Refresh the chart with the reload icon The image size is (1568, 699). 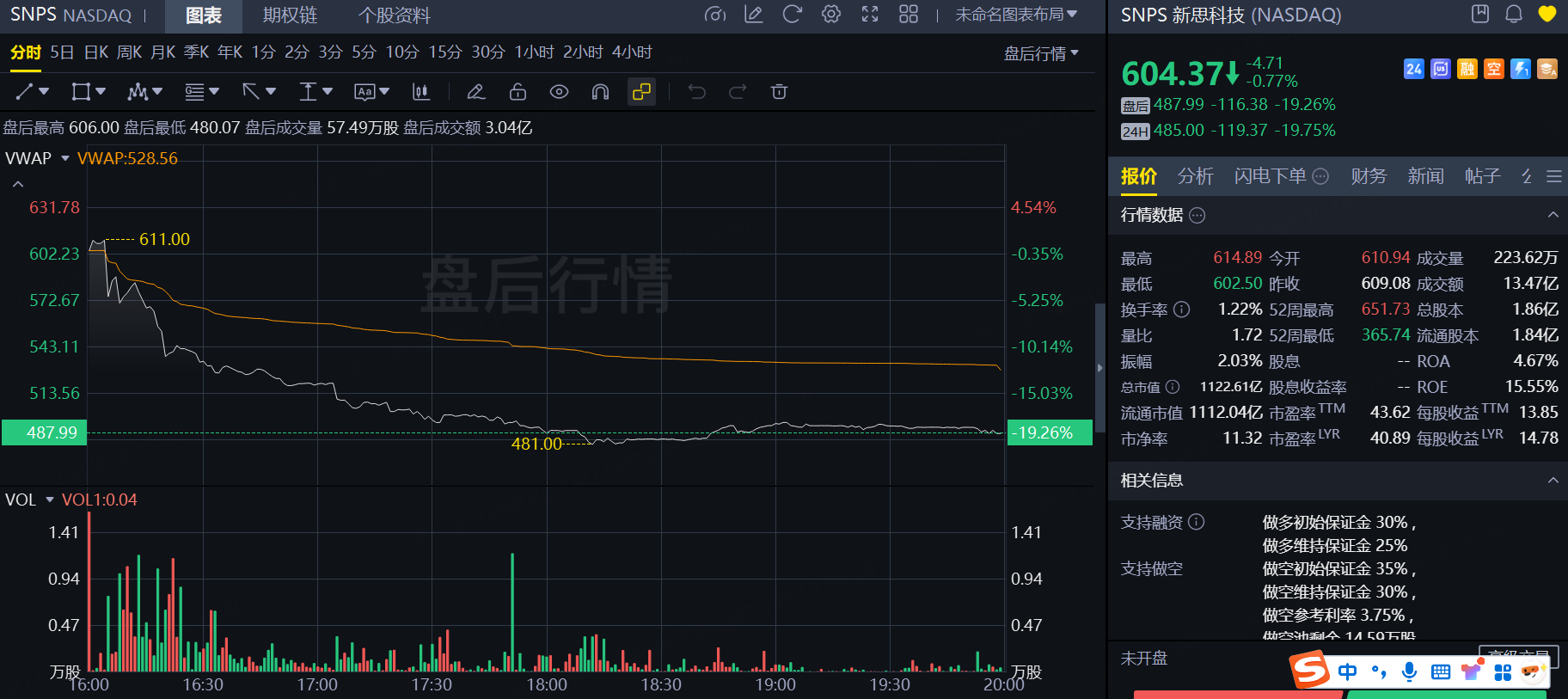point(793,15)
